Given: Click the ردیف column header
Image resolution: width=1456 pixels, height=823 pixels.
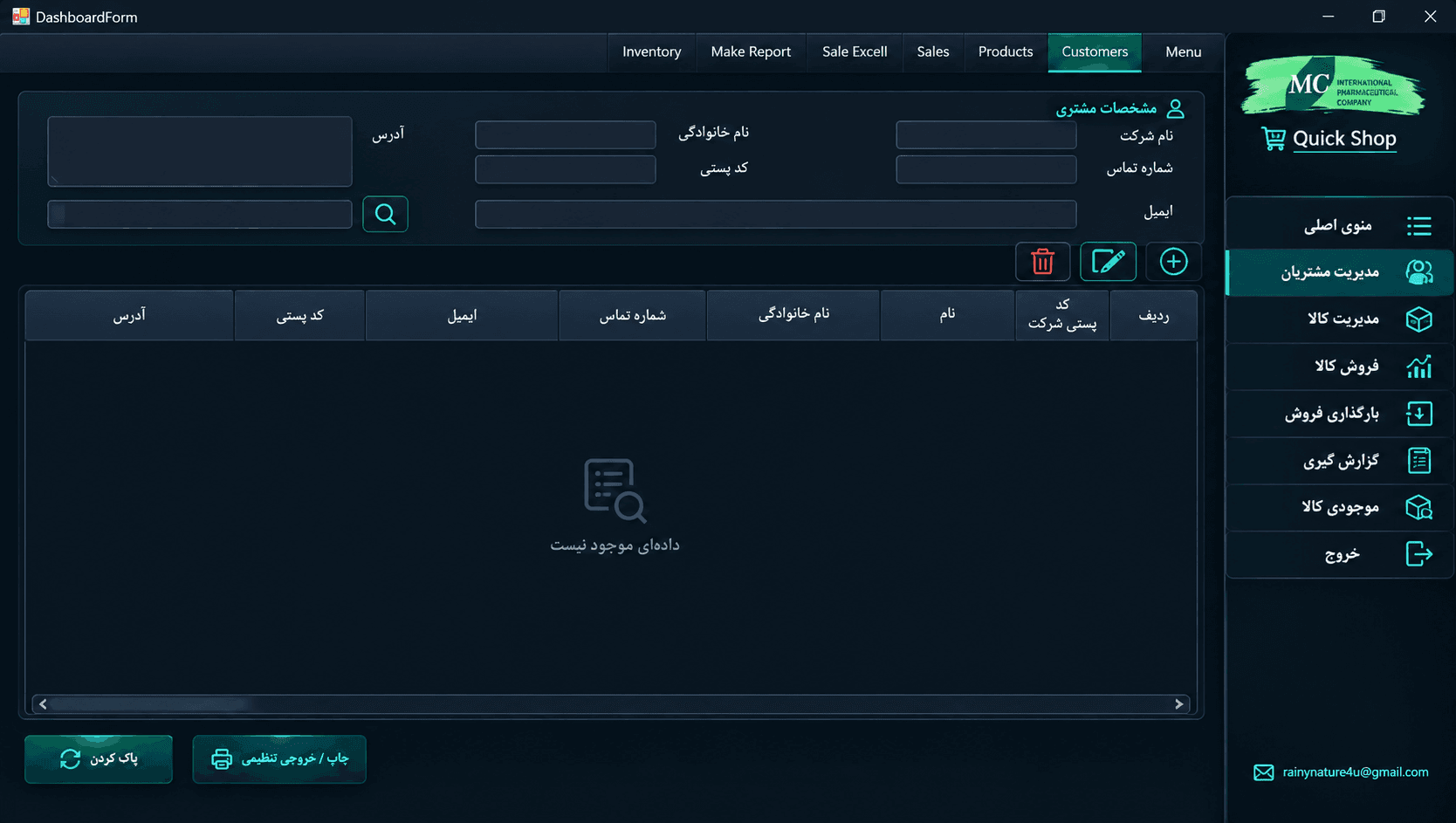Looking at the screenshot, I should pos(1153,315).
